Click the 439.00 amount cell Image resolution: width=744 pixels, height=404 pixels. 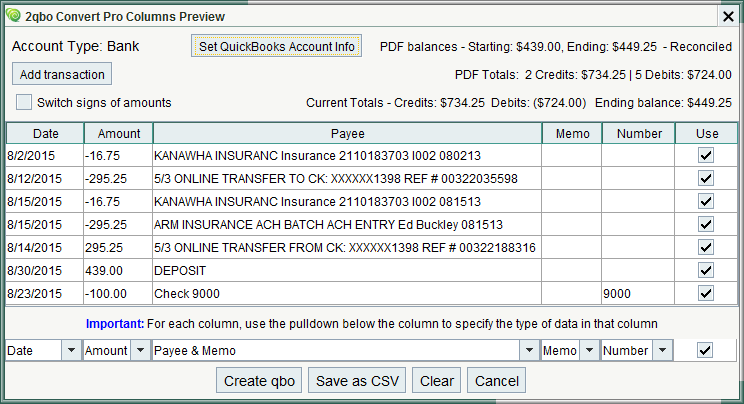point(119,270)
